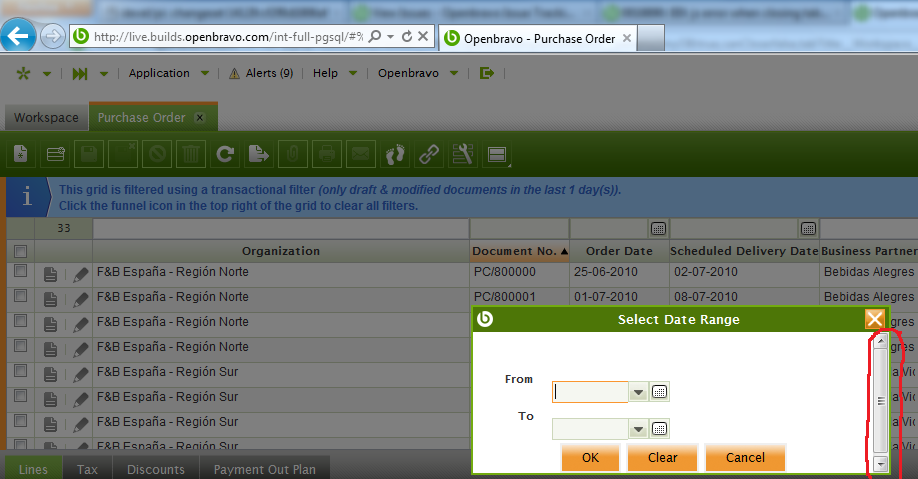
Task: Click the Print toolbar icon
Action: (327, 155)
